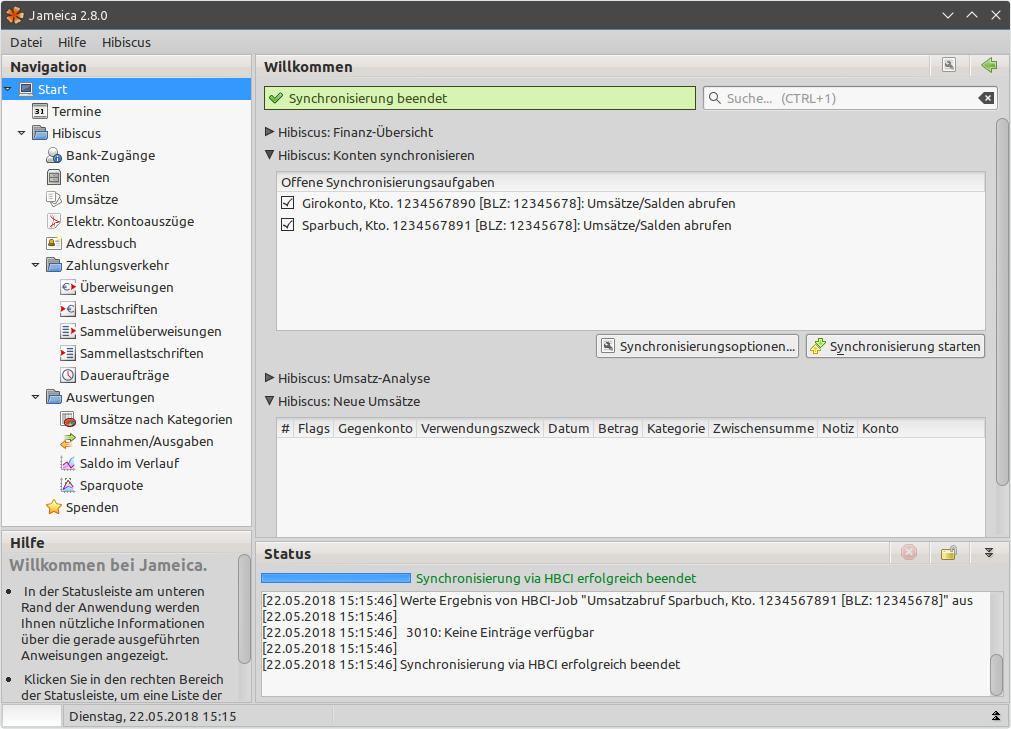Click the Sparquote chart icon
Image resolution: width=1011 pixels, height=729 pixels.
click(68, 485)
